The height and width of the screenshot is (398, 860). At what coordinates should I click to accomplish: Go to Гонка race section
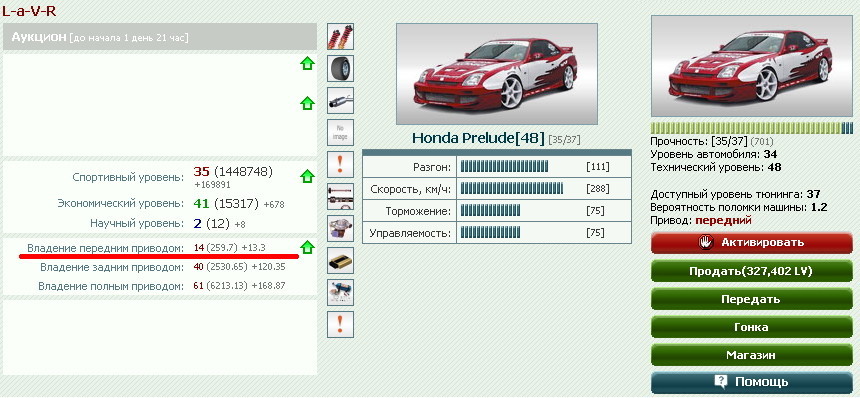click(752, 327)
